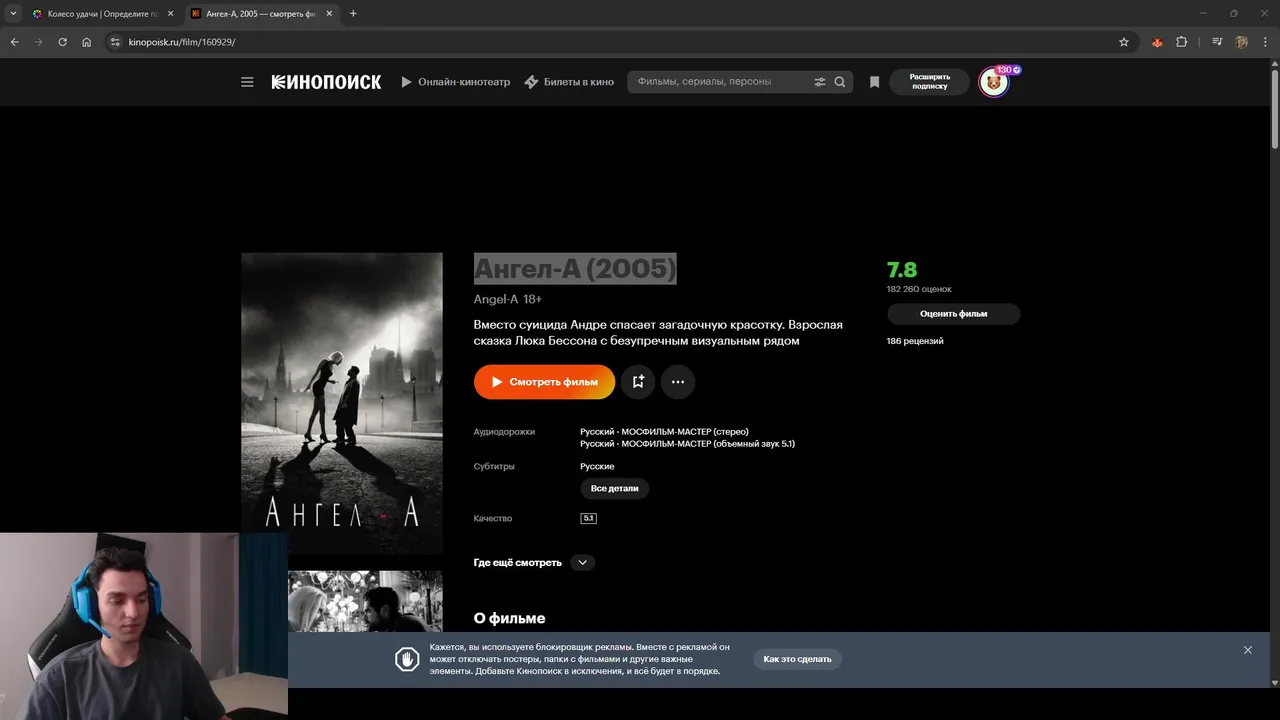Expand Где ещё смотреть chevron
Viewport: 1280px width, 720px height.
tap(583, 563)
